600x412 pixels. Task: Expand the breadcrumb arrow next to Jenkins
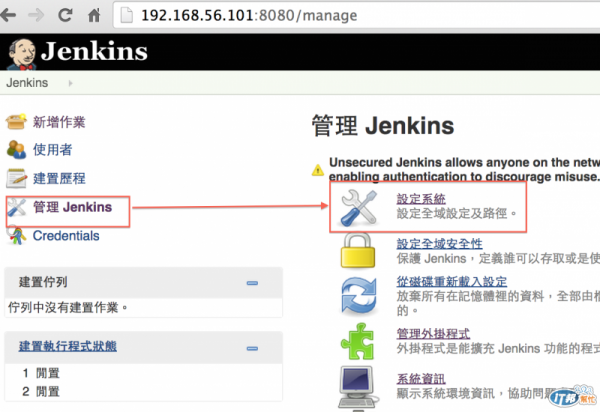[x=70, y=83]
